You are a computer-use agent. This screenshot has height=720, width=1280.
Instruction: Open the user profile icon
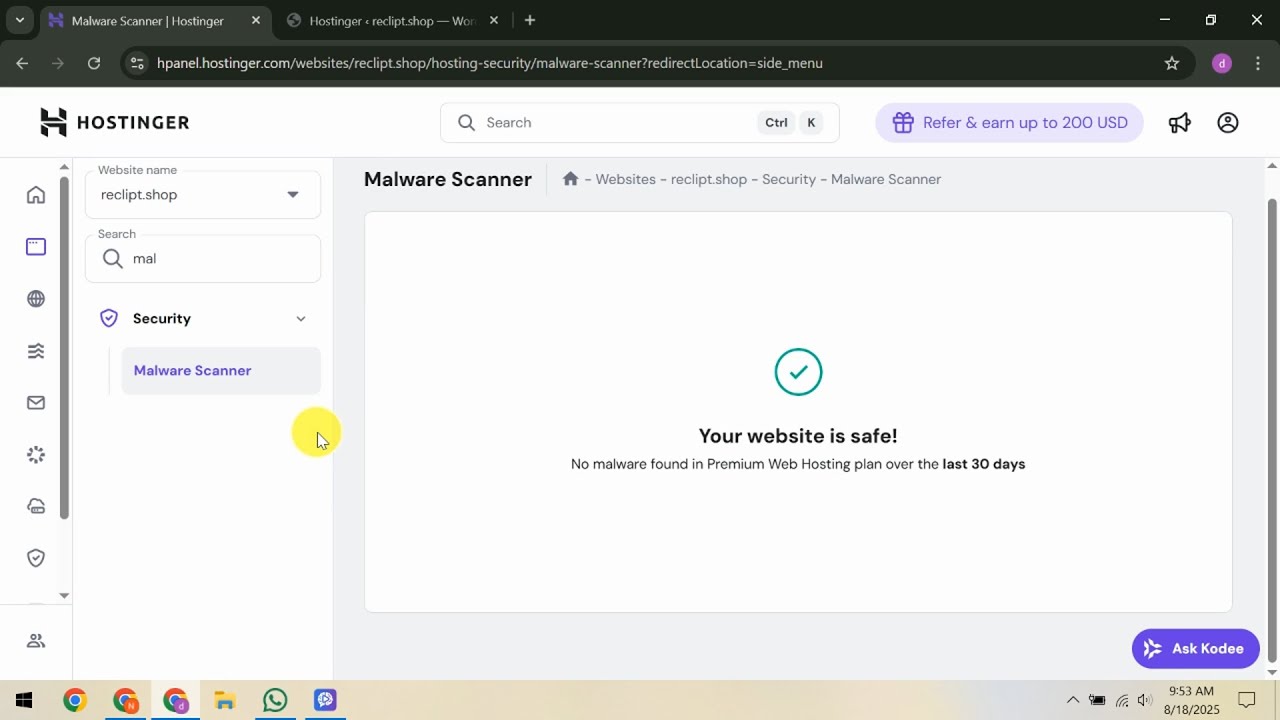coord(1228,122)
